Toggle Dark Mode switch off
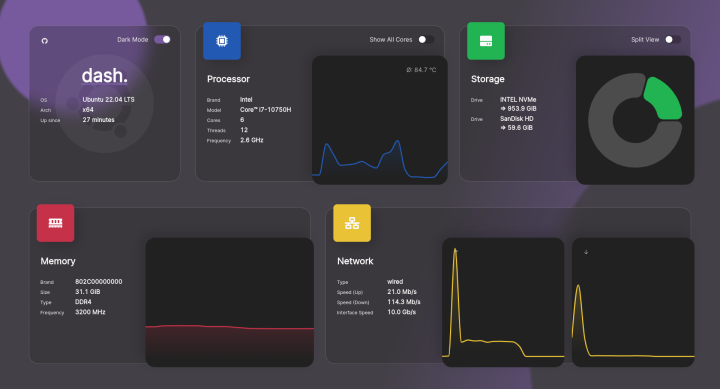This screenshot has width=720, height=389. click(162, 39)
